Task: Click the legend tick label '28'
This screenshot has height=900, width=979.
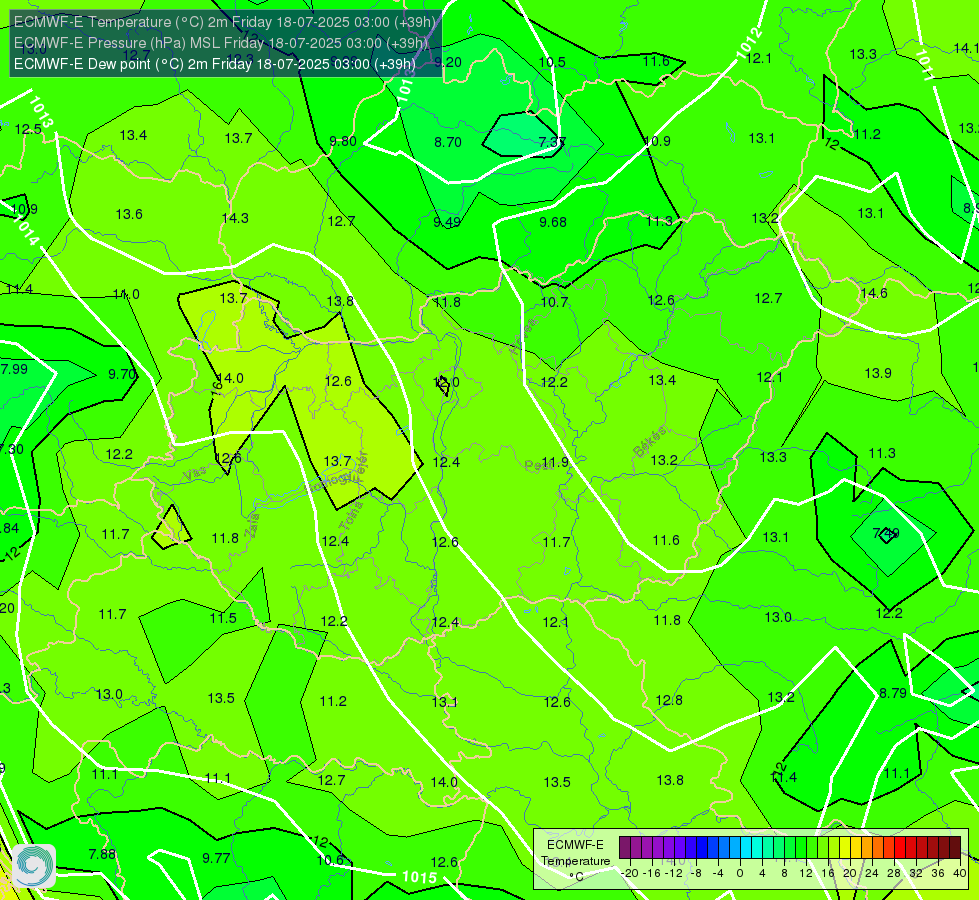Action: (893, 873)
